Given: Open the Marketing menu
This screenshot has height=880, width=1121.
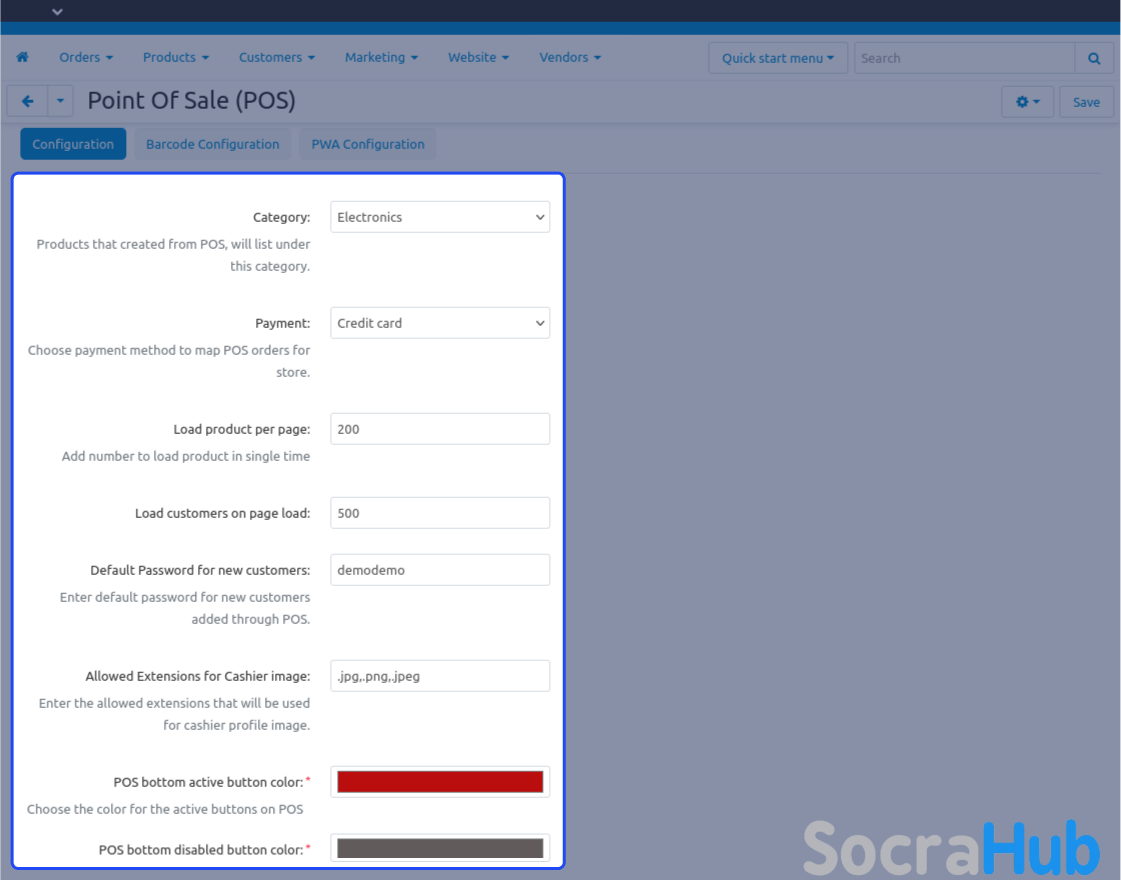Looking at the screenshot, I should (381, 58).
